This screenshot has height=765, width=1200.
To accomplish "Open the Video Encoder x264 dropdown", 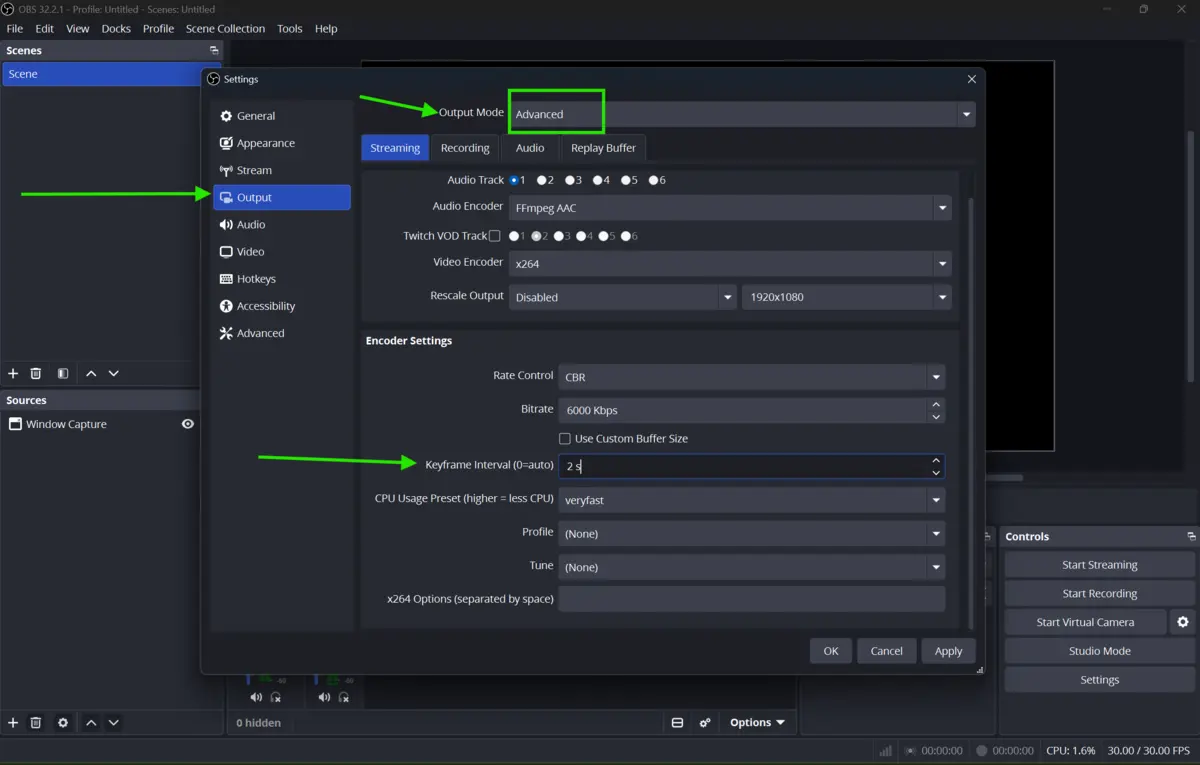I will pyautogui.click(x=730, y=264).
